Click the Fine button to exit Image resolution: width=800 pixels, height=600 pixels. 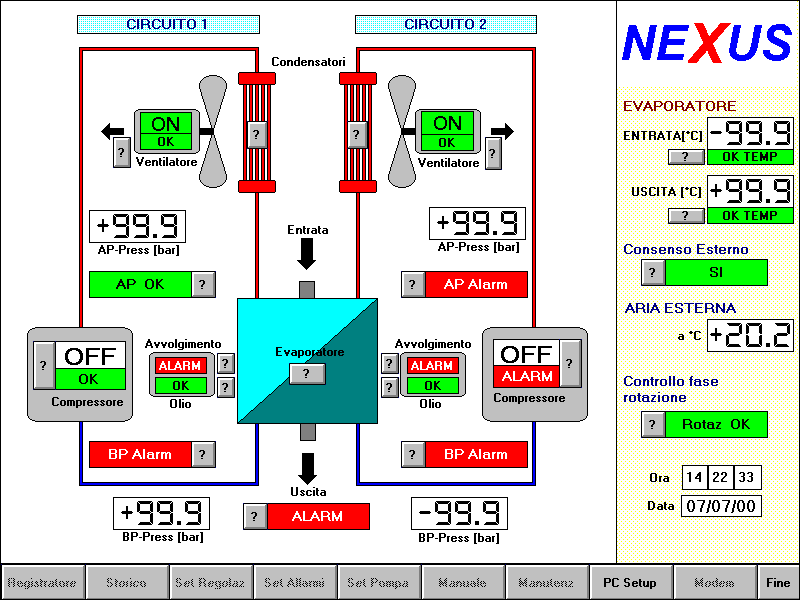pos(778,582)
